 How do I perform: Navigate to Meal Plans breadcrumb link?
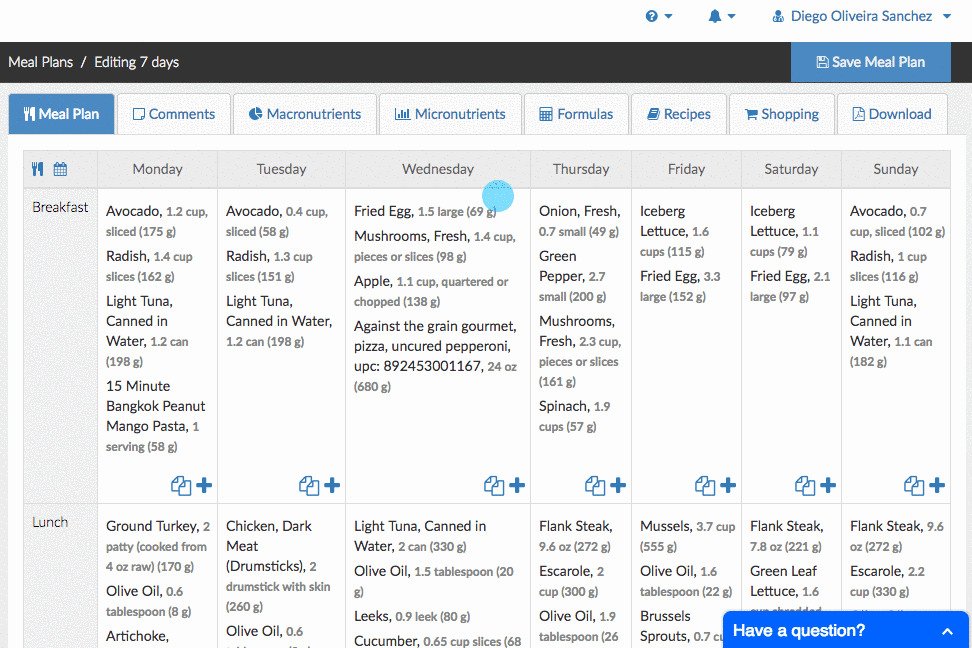coord(41,62)
